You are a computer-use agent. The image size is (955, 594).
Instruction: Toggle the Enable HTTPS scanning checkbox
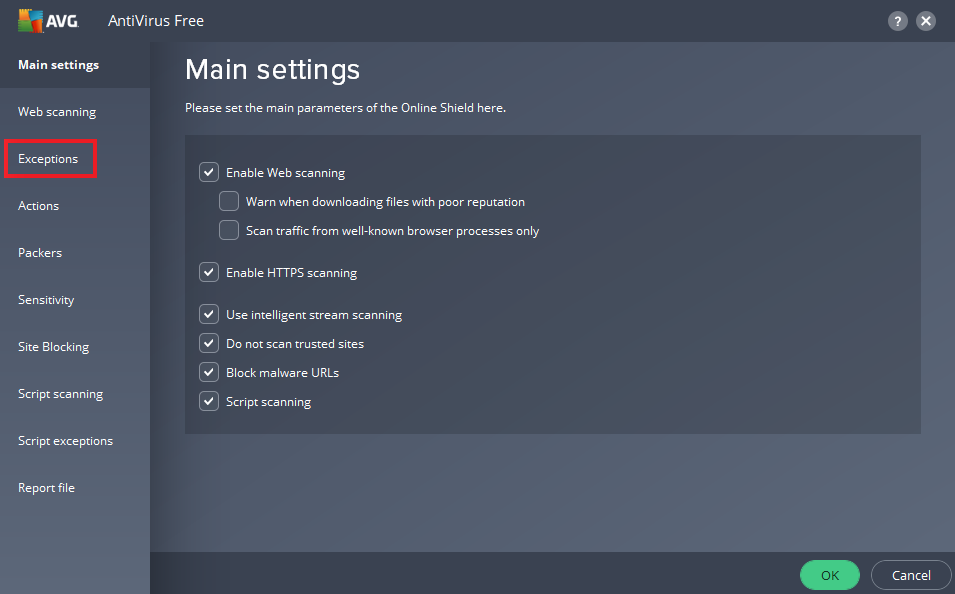tap(209, 272)
